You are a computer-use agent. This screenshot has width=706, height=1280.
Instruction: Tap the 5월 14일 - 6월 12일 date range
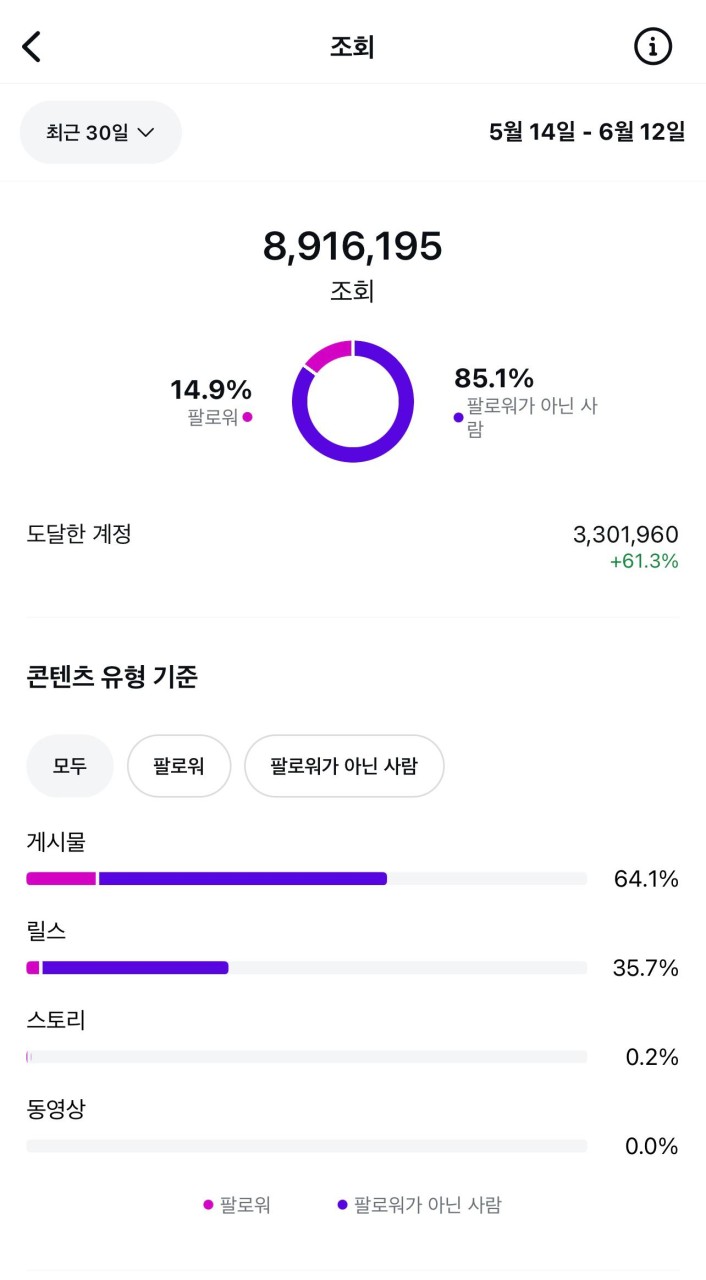tap(587, 132)
